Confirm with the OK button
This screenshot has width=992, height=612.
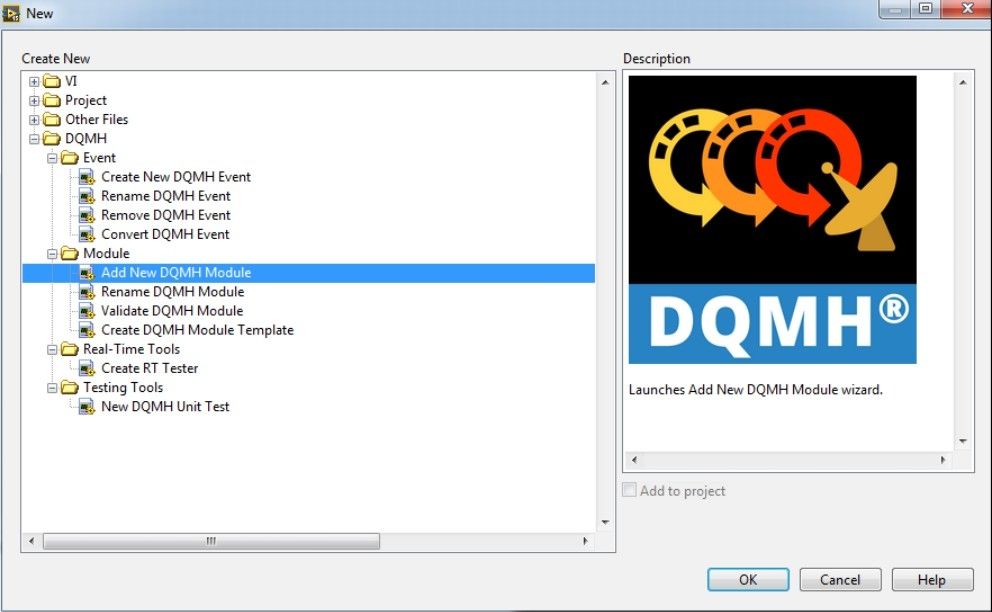click(x=748, y=580)
